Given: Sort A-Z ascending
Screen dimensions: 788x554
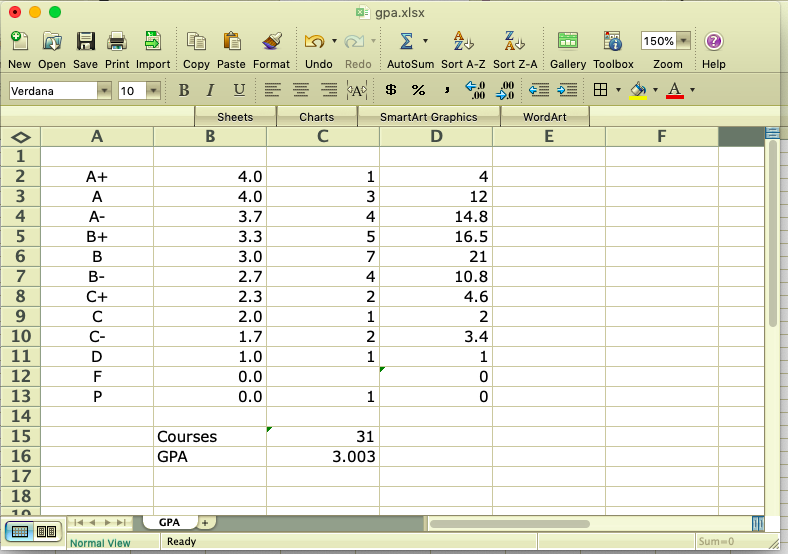Looking at the screenshot, I should (463, 42).
